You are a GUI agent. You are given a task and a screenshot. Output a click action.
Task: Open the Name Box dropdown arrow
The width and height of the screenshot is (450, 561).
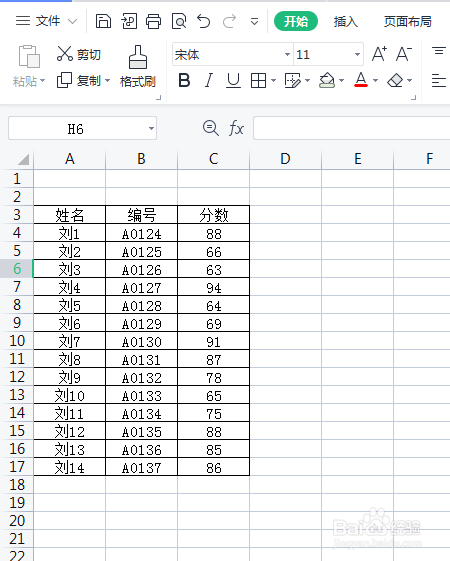[152, 128]
